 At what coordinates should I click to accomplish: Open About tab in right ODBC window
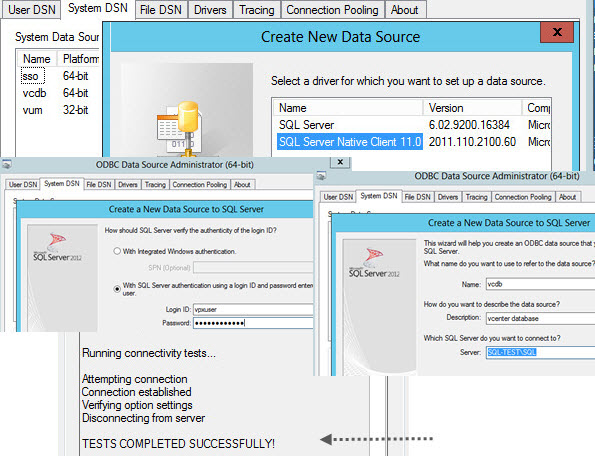[567, 197]
